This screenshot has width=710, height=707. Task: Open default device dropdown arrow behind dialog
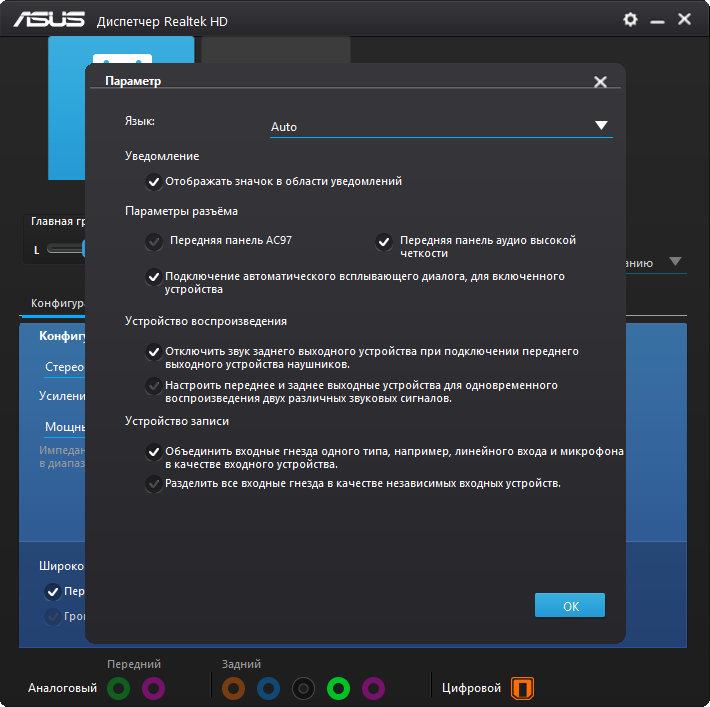pyautogui.click(x=675, y=262)
